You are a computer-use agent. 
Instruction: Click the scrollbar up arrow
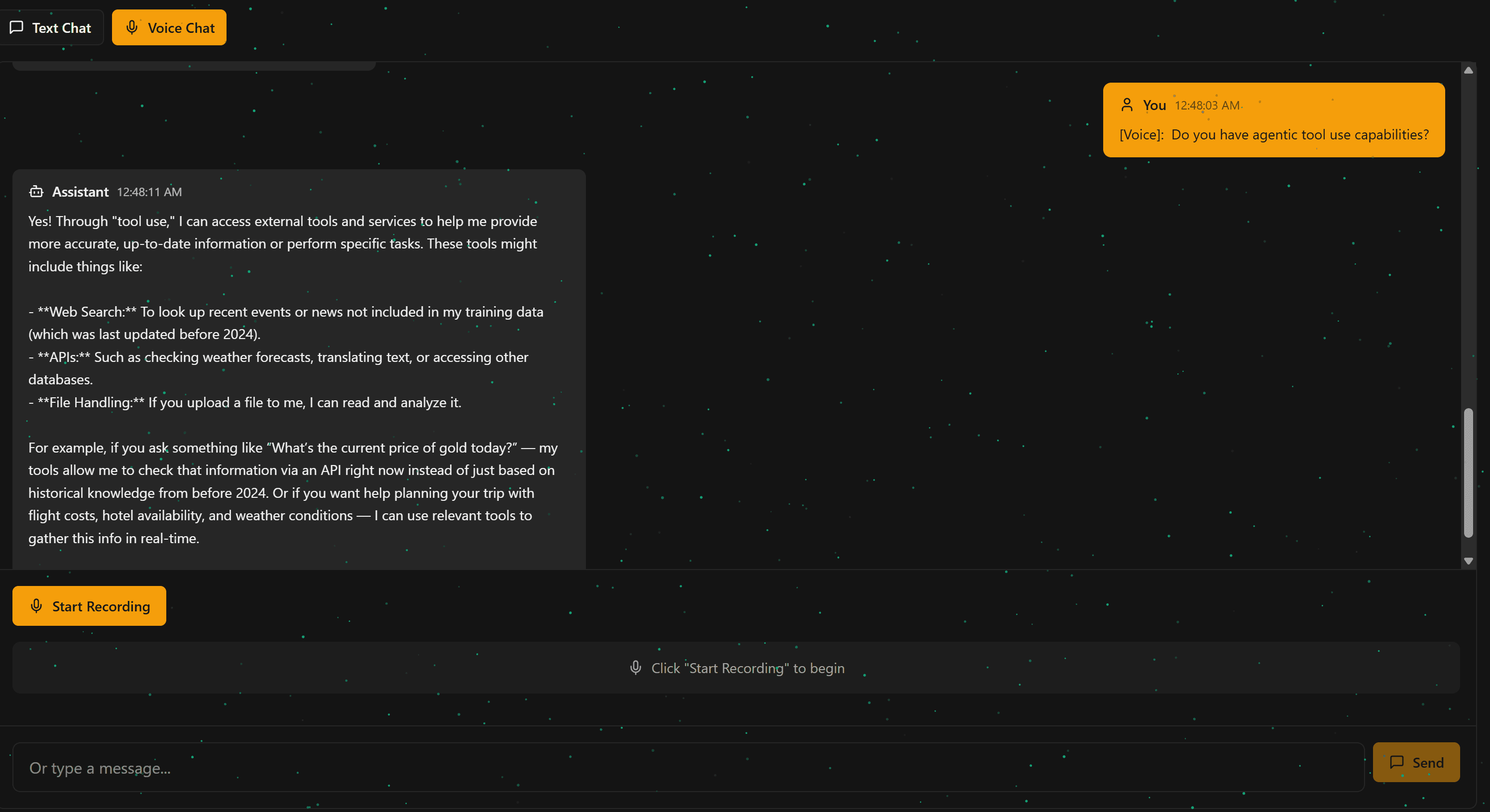(1469, 71)
